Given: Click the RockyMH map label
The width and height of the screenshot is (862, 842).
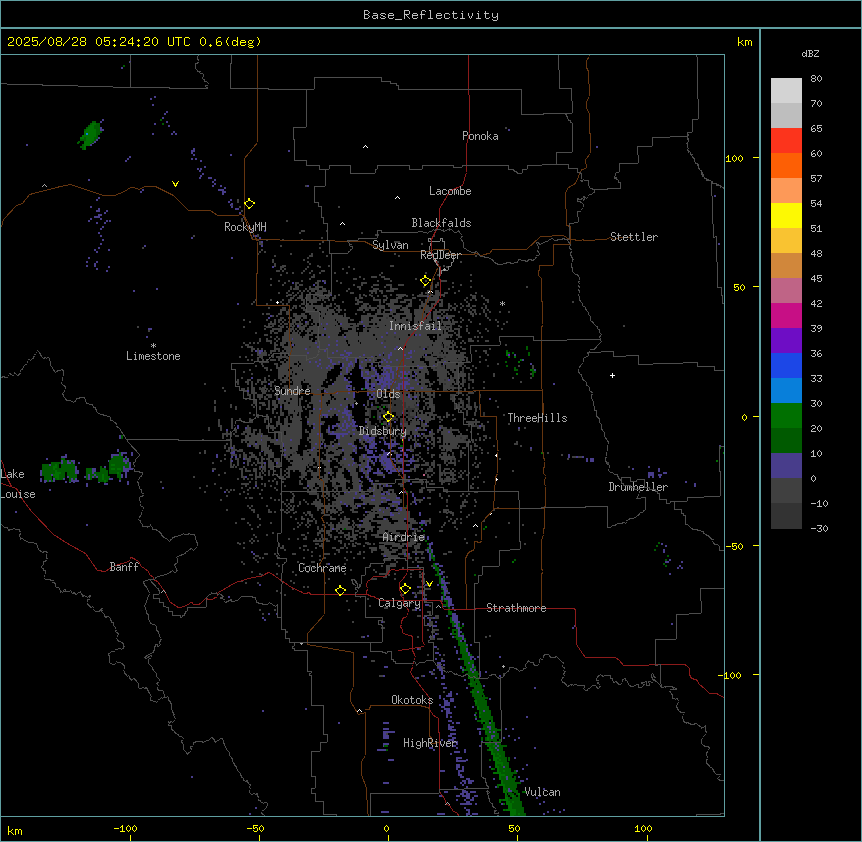Looking at the screenshot, I should pyautogui.click(x=245, y=227).
